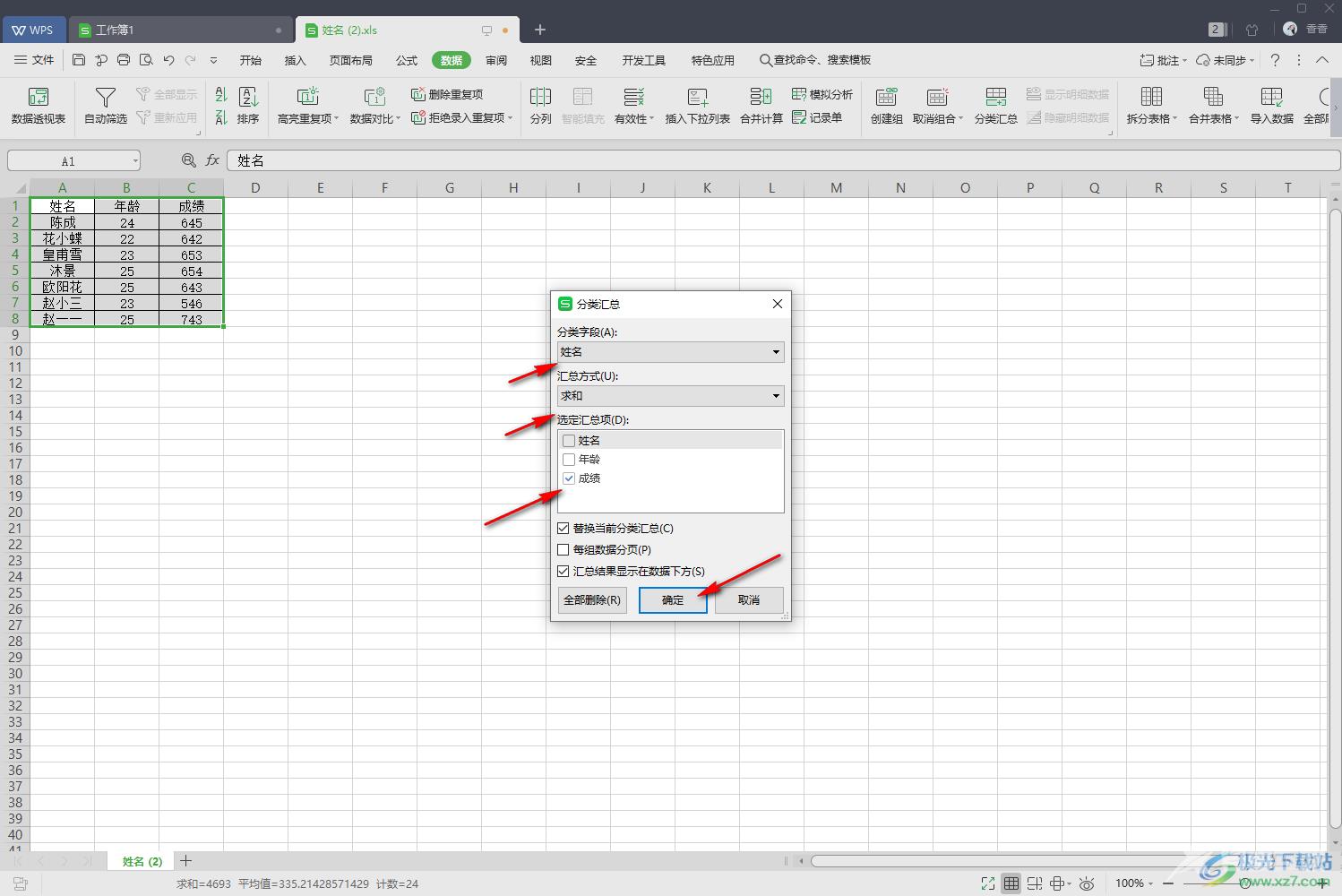Open the 审阅 ribbon tab
Image resolution: width=1342 pixels, height=896 pixels.
tap(496, 60)
